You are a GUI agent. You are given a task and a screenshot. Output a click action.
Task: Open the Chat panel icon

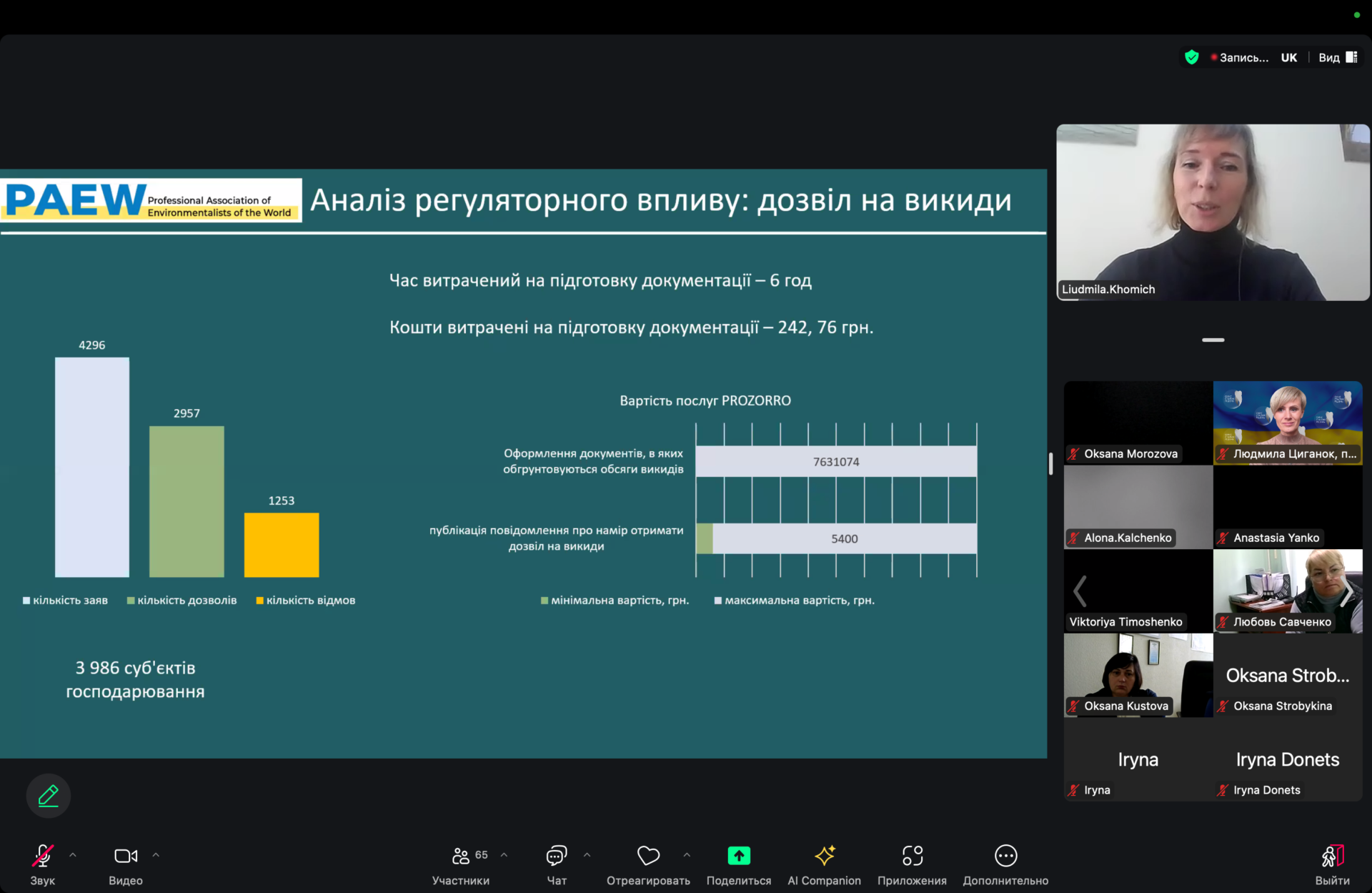[556, 856]
